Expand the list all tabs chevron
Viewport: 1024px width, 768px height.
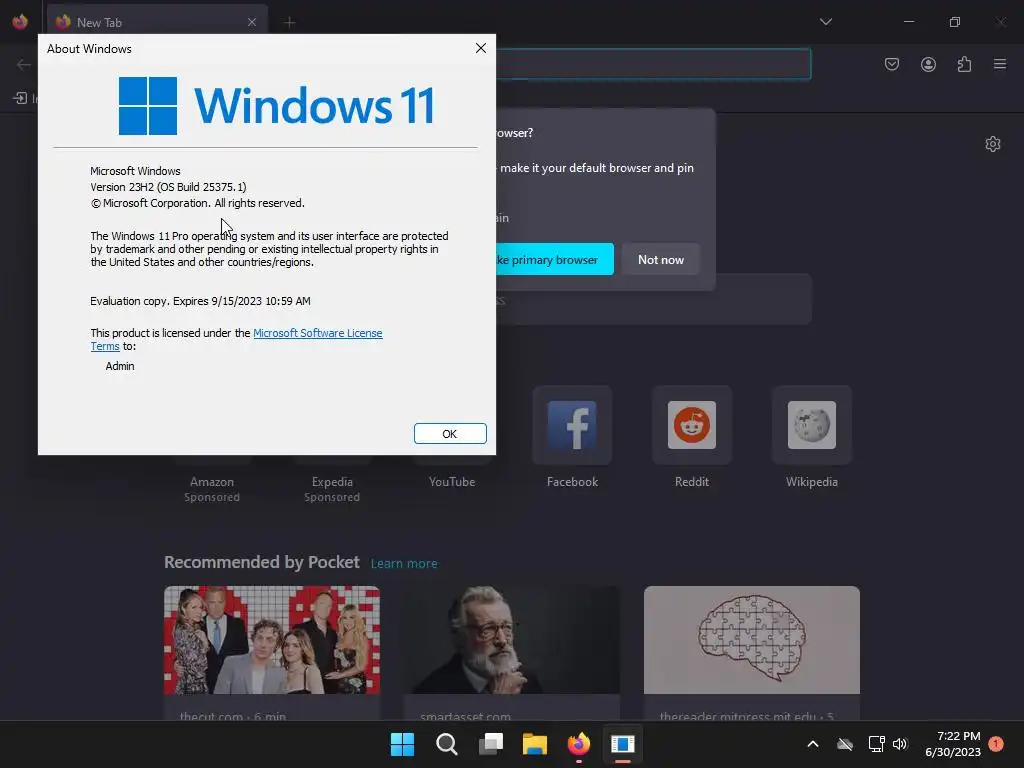(826, 22)
